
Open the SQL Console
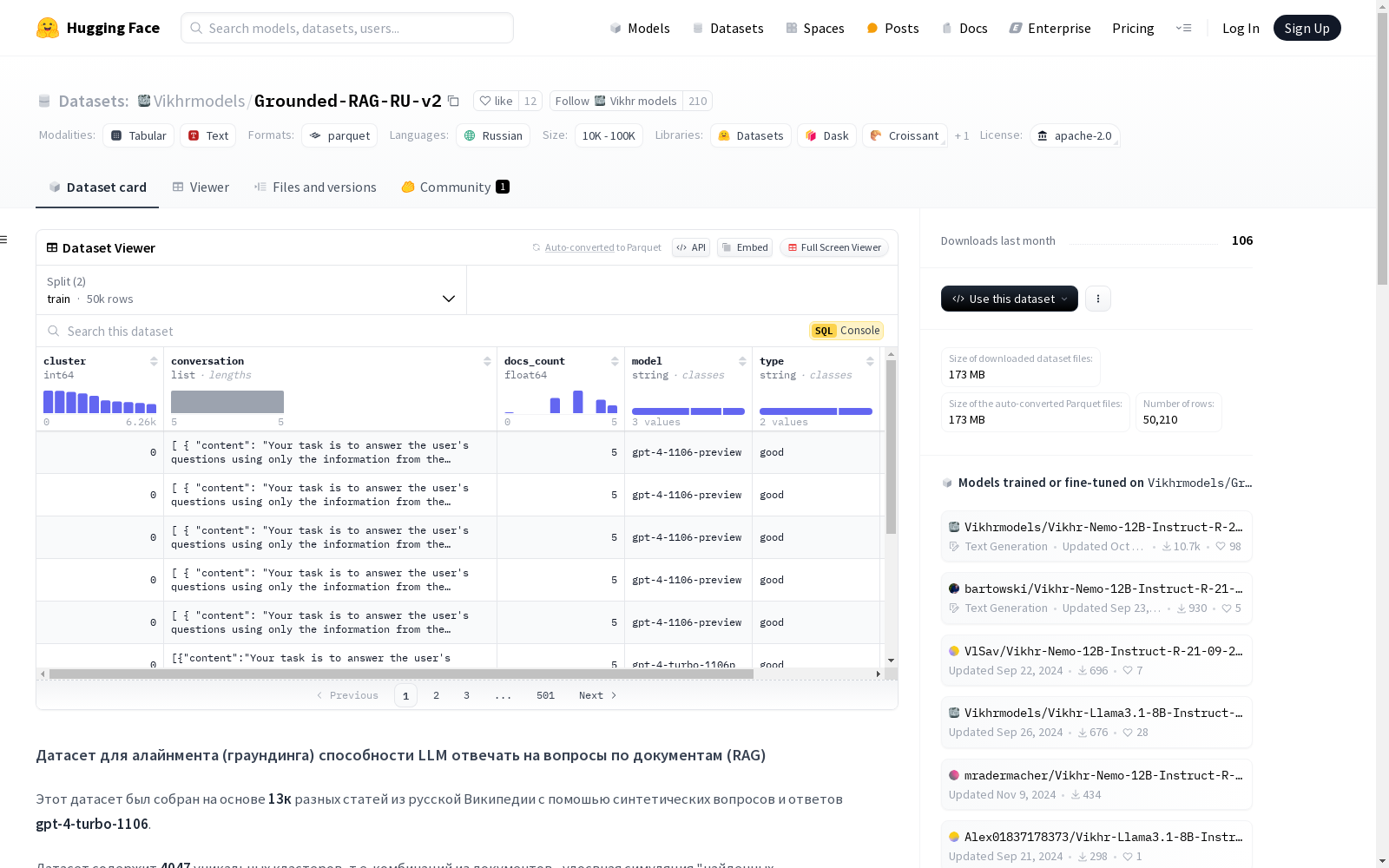point(846,331)
